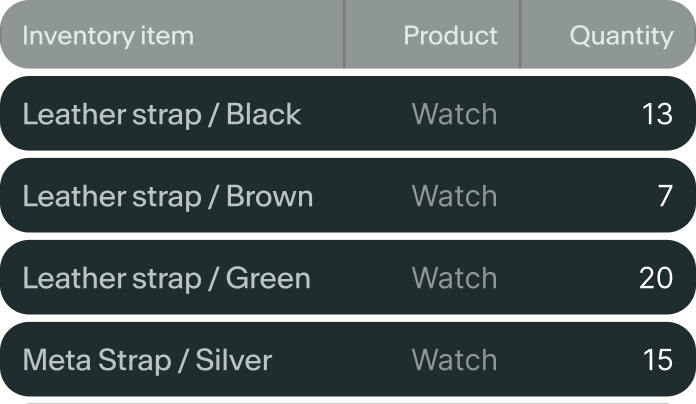Edit the quantity 15 cell
The image size is (696, 404).
pos(657,360)
